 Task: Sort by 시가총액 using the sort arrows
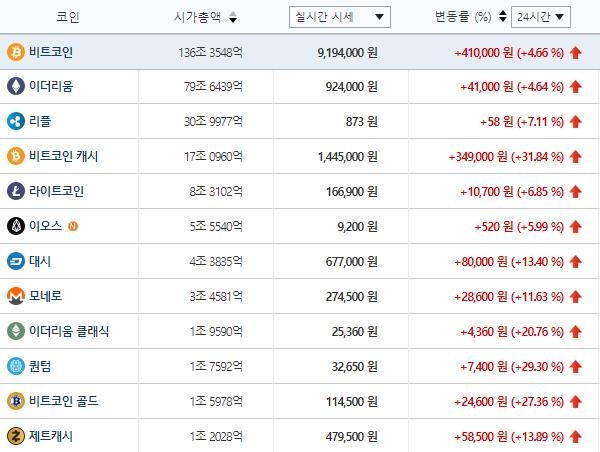pos(233,17)
